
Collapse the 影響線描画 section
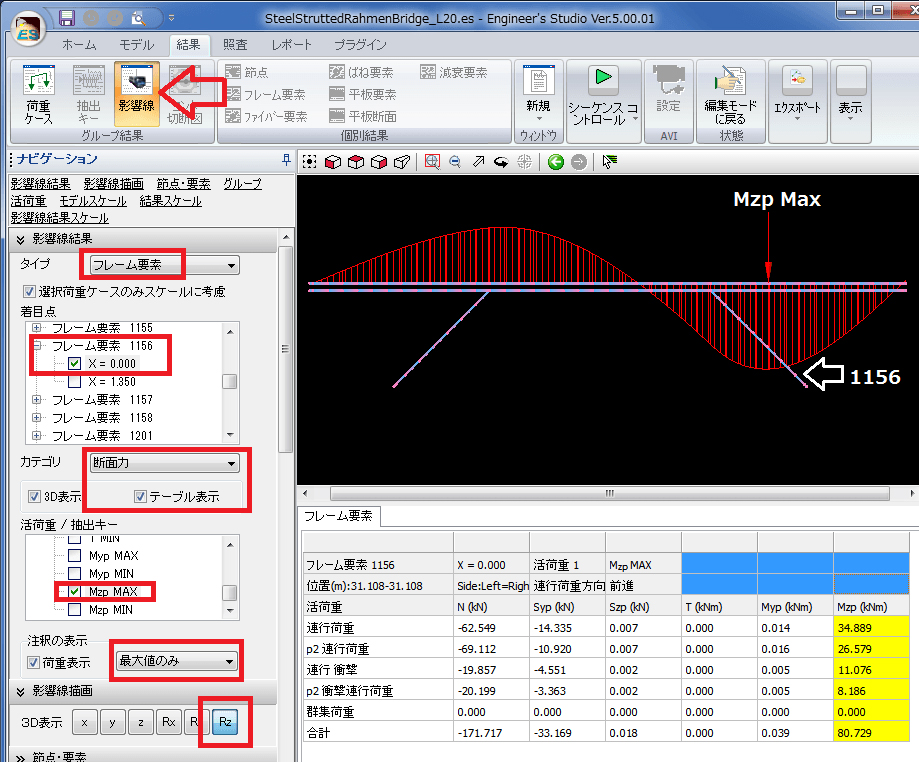21,692
